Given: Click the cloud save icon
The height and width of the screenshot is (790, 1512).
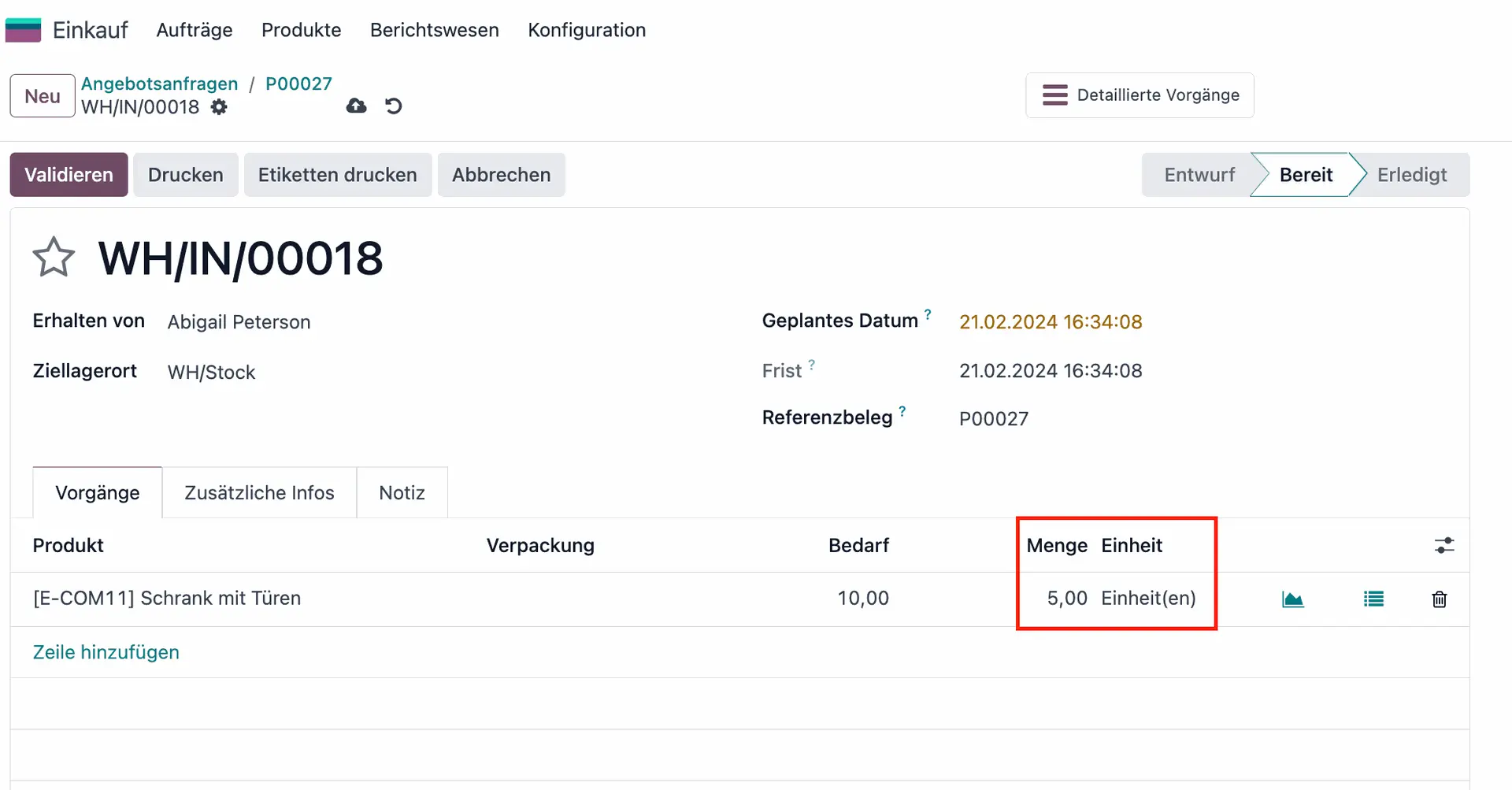Looking at the screenshot, I should [356, 106].
